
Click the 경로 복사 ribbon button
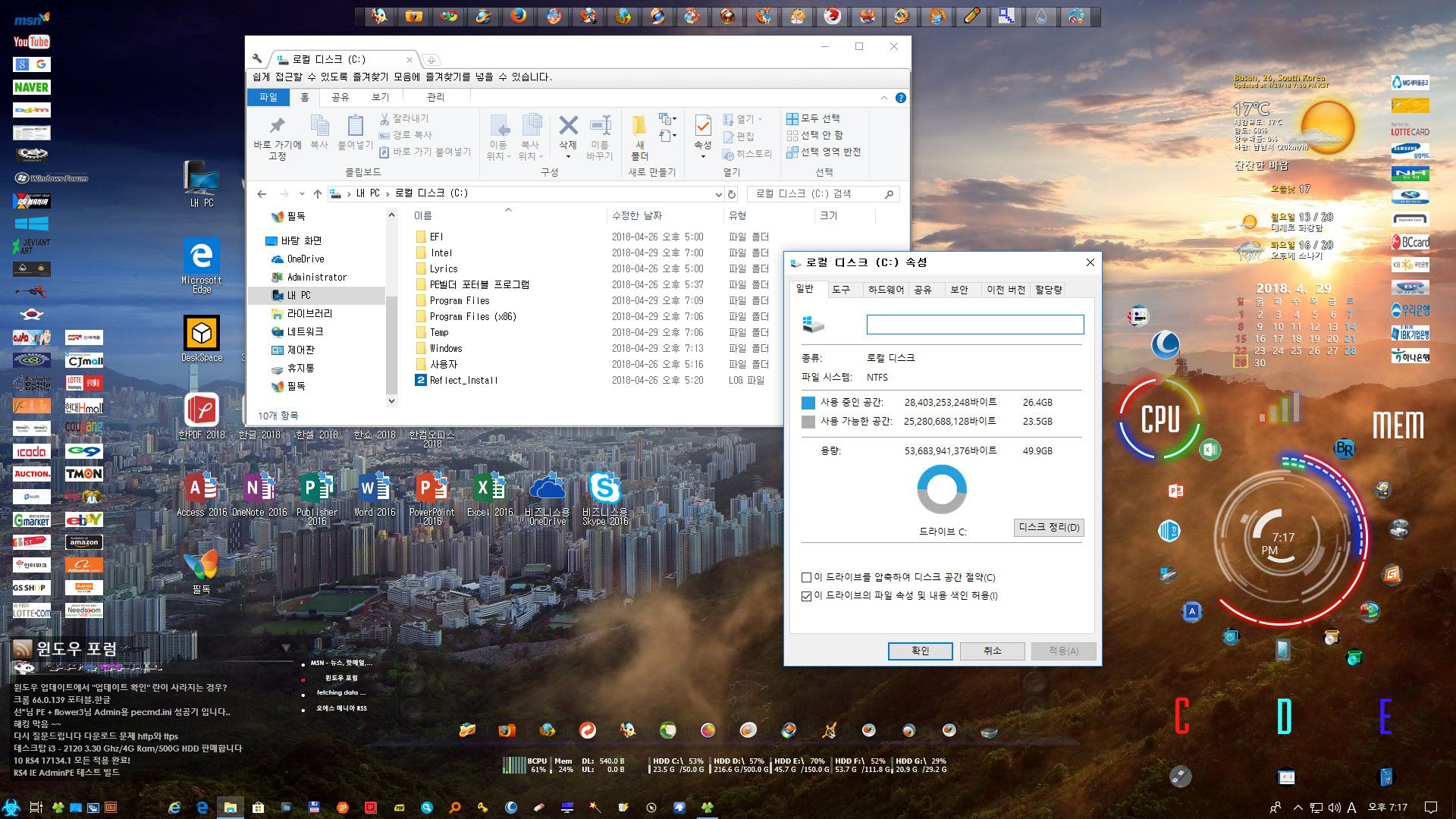[405, 135]
